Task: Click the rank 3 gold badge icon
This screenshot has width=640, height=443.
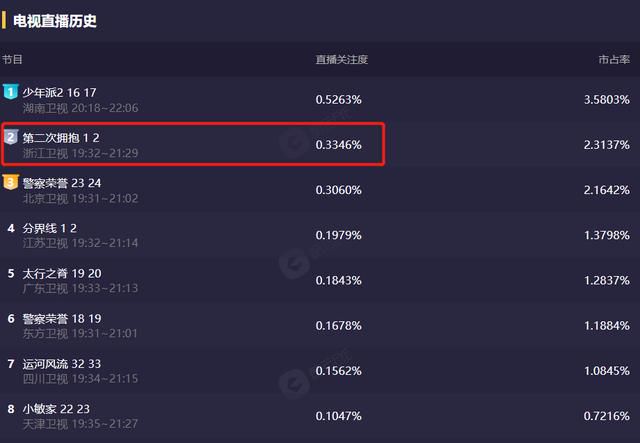Action: tap(10, 183)
